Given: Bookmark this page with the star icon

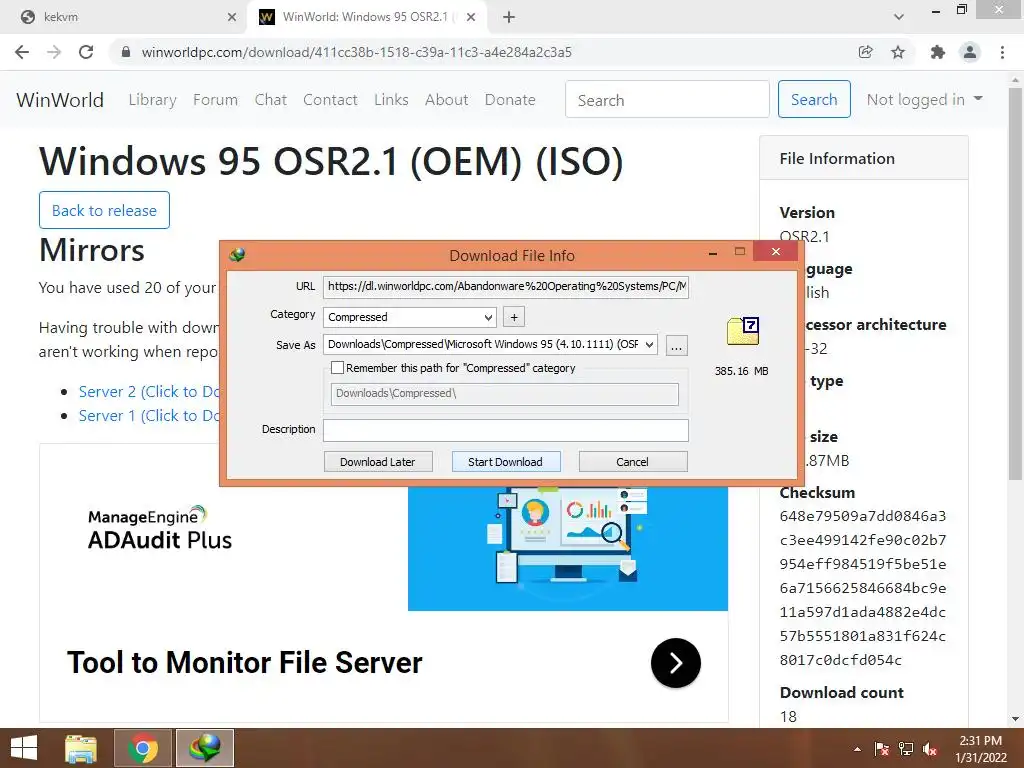Looking at the screenshot, I should (898, 52).
